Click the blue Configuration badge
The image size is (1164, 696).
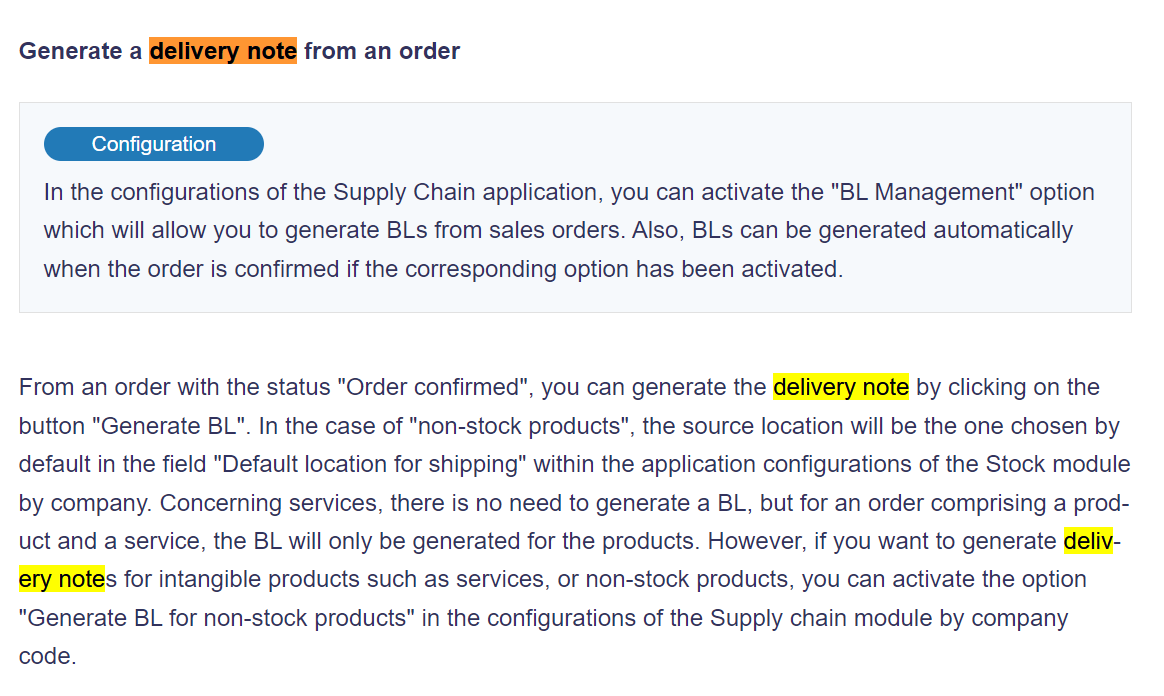click(154, 144)
